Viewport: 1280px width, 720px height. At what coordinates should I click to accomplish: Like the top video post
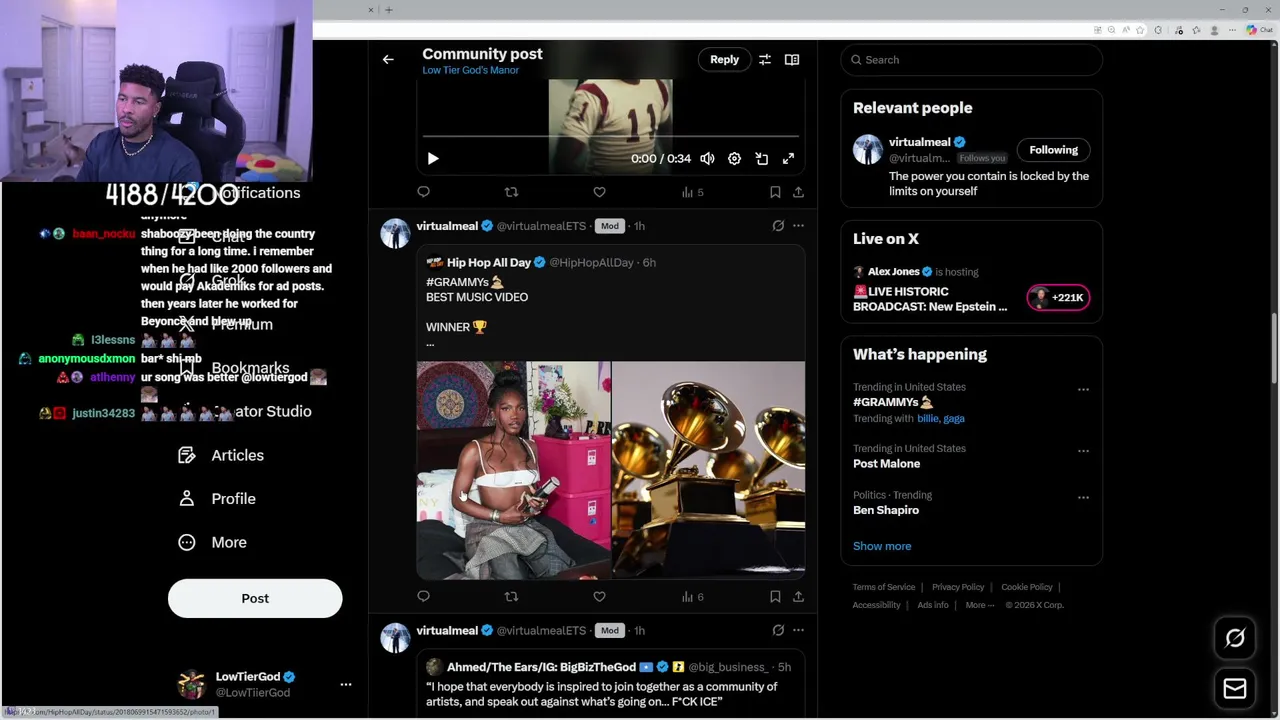click(x=599, y=192)
